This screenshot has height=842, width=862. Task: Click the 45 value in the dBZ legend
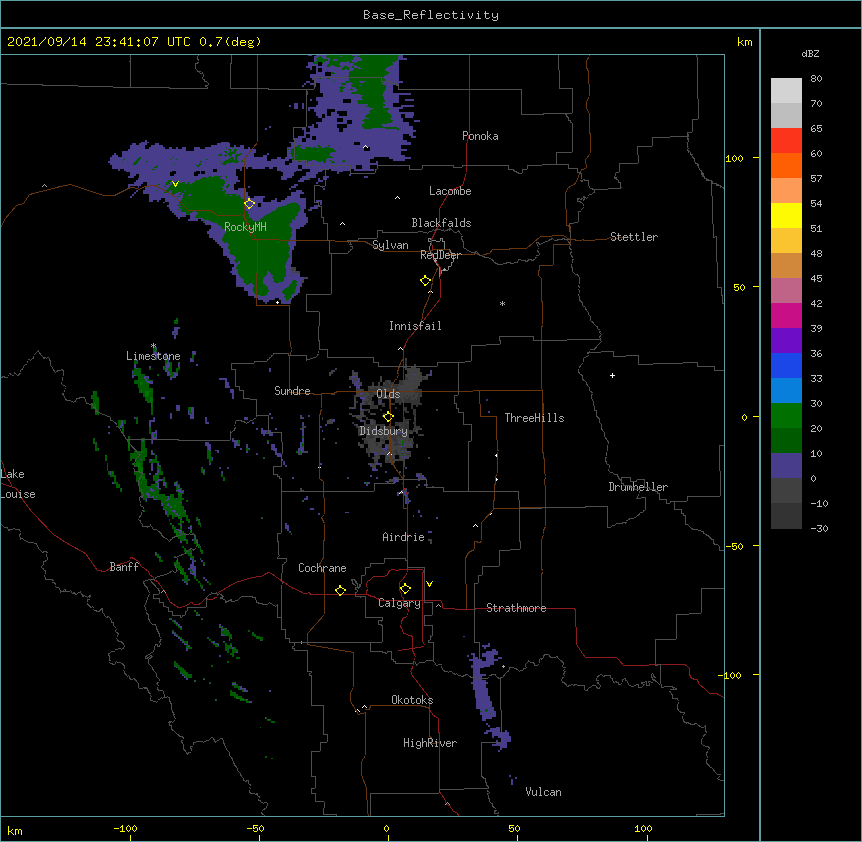tap(816, 278)
